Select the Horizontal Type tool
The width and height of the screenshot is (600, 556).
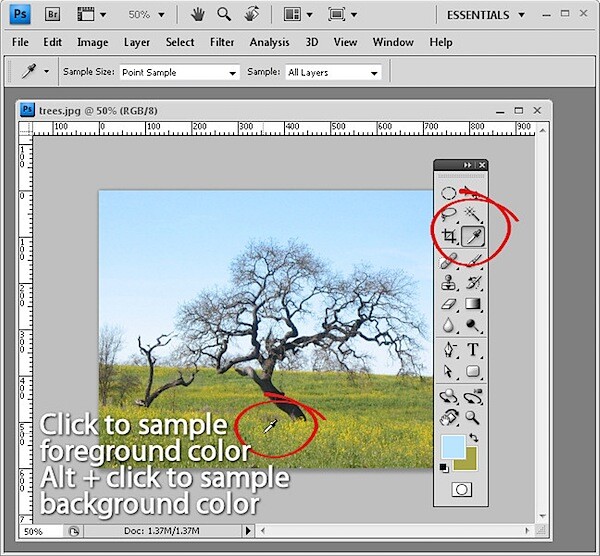(473, 349)
